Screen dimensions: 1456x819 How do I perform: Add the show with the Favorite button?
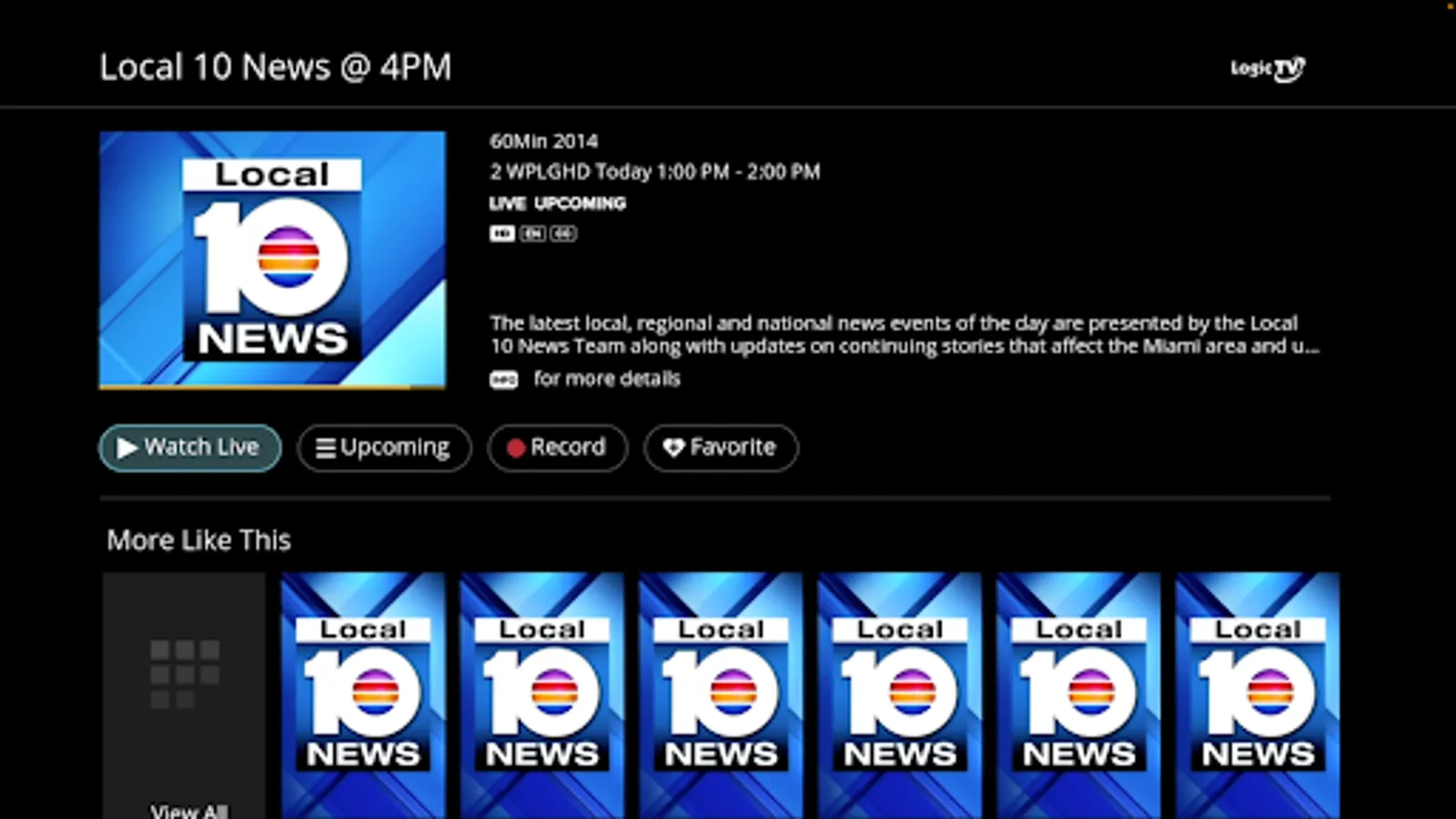tap(721, 448)
